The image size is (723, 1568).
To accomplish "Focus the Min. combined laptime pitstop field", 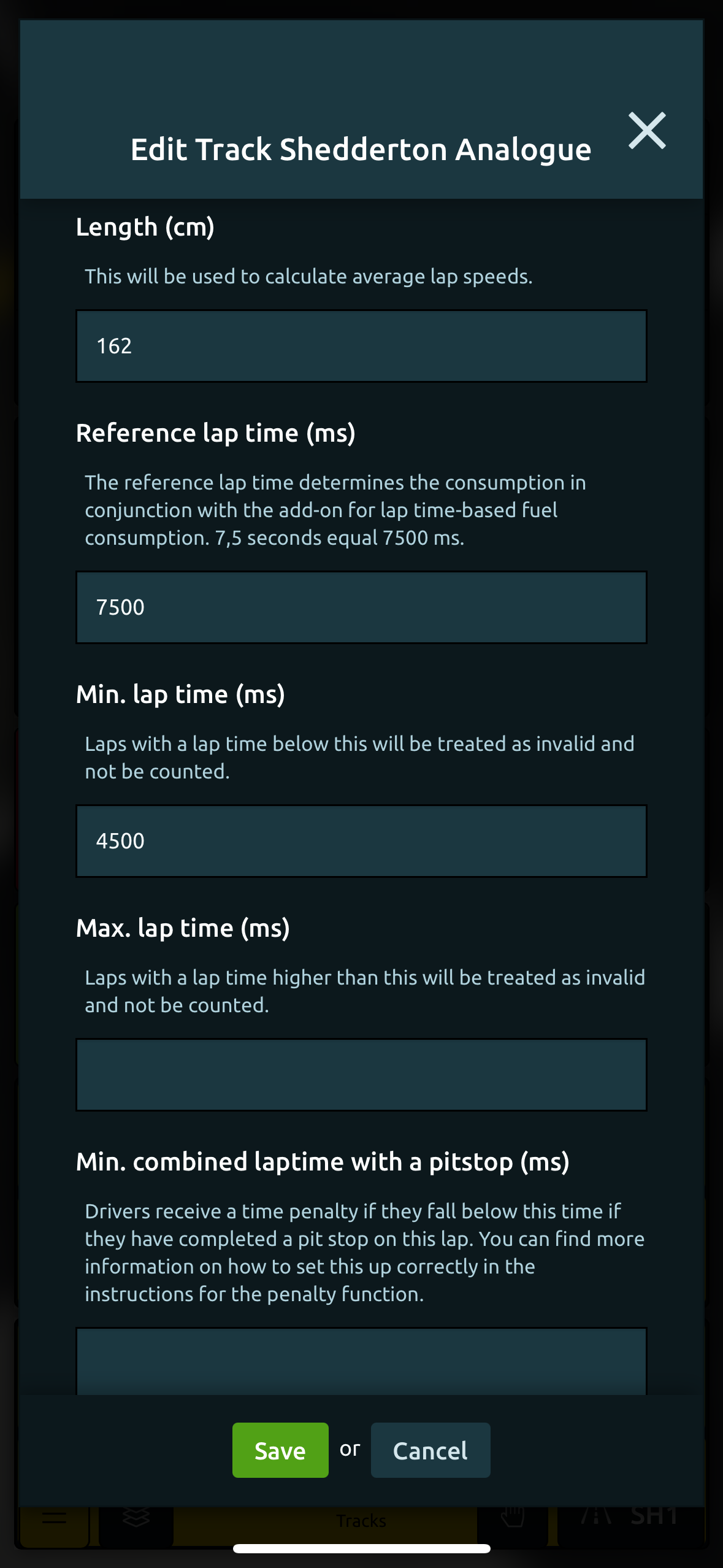I will pyautogui.click(x=361, y=1361).
